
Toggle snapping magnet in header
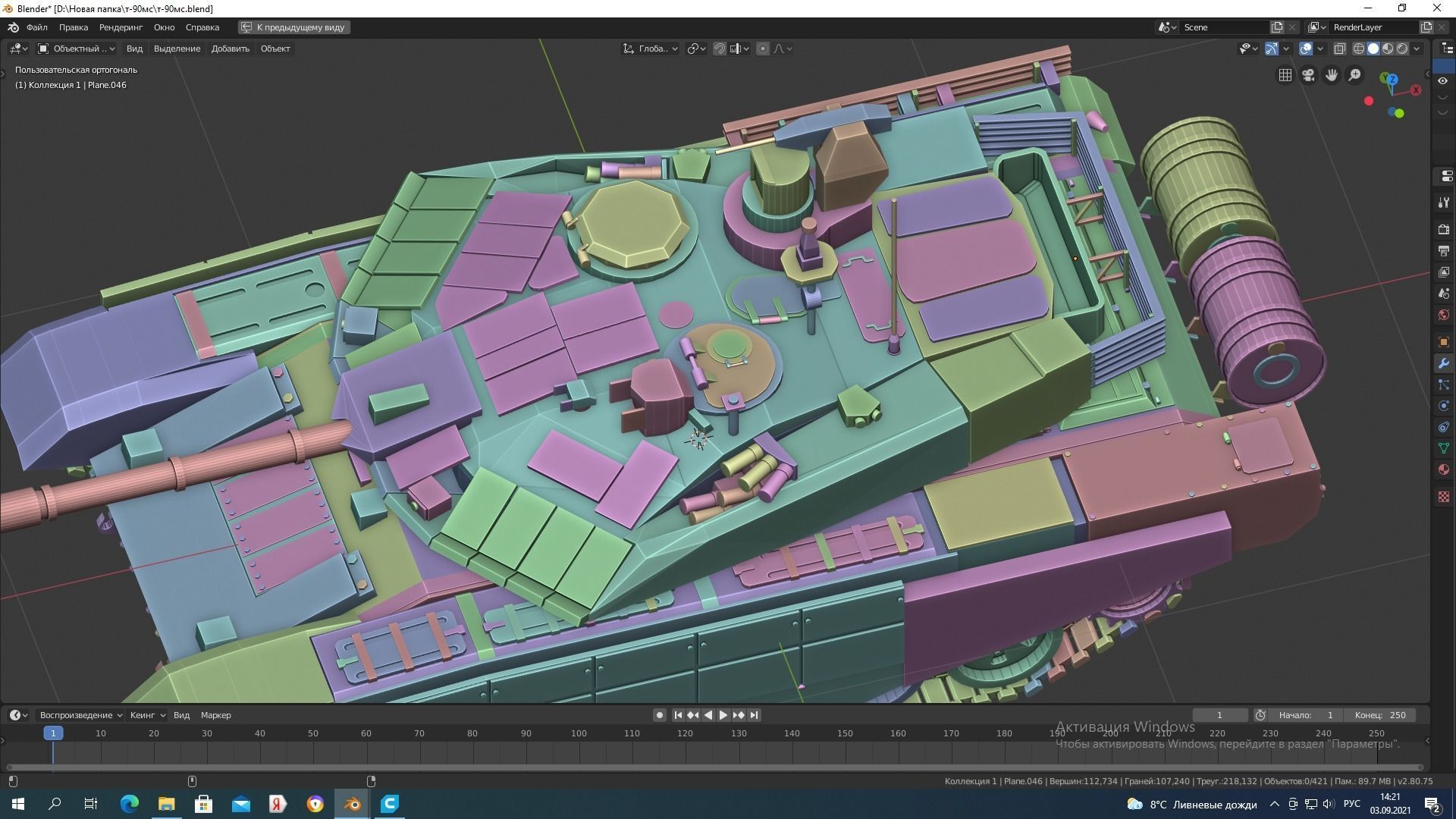coord(720,49)
